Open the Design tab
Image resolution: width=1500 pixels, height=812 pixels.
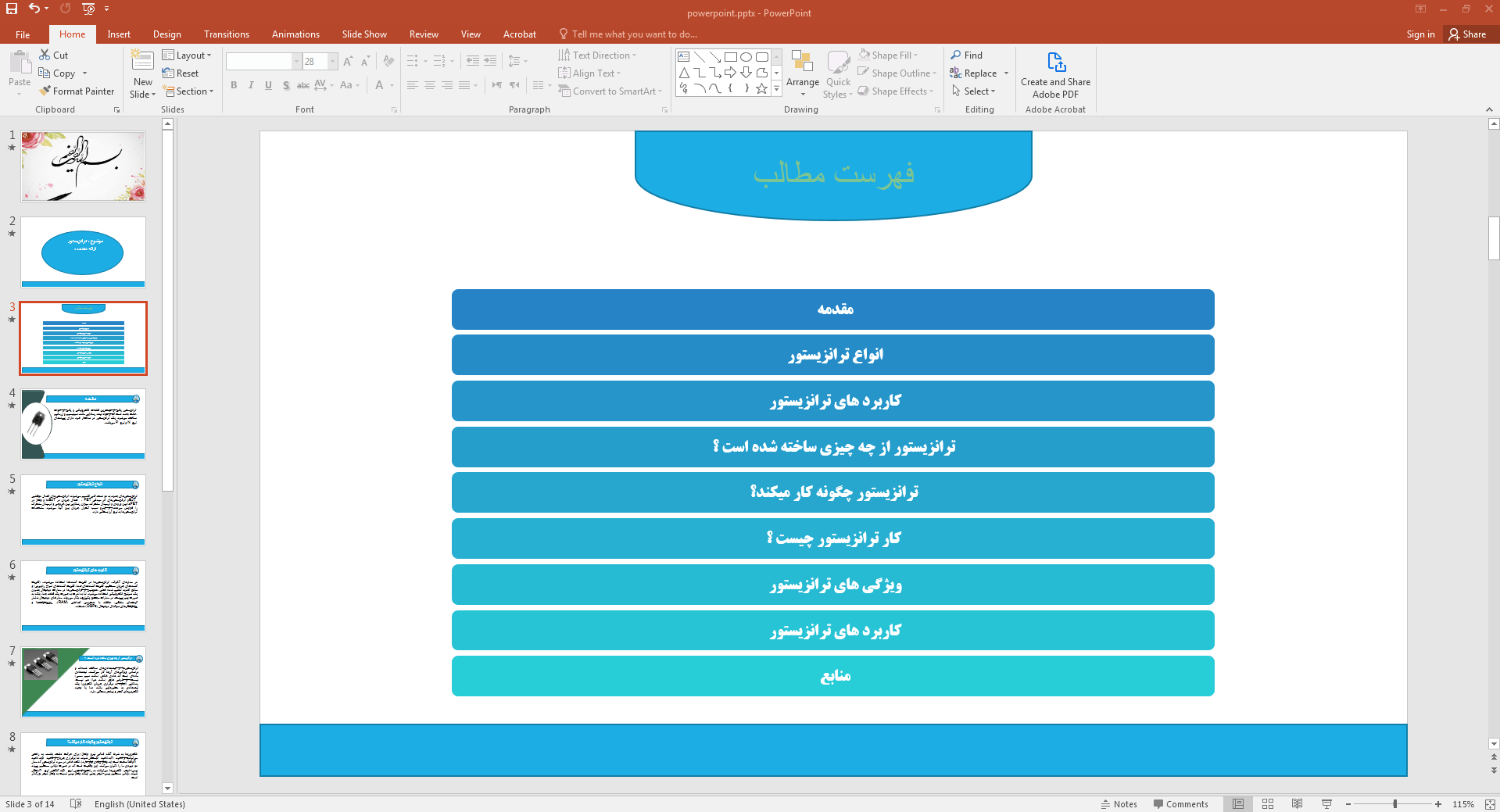point(166,34)
